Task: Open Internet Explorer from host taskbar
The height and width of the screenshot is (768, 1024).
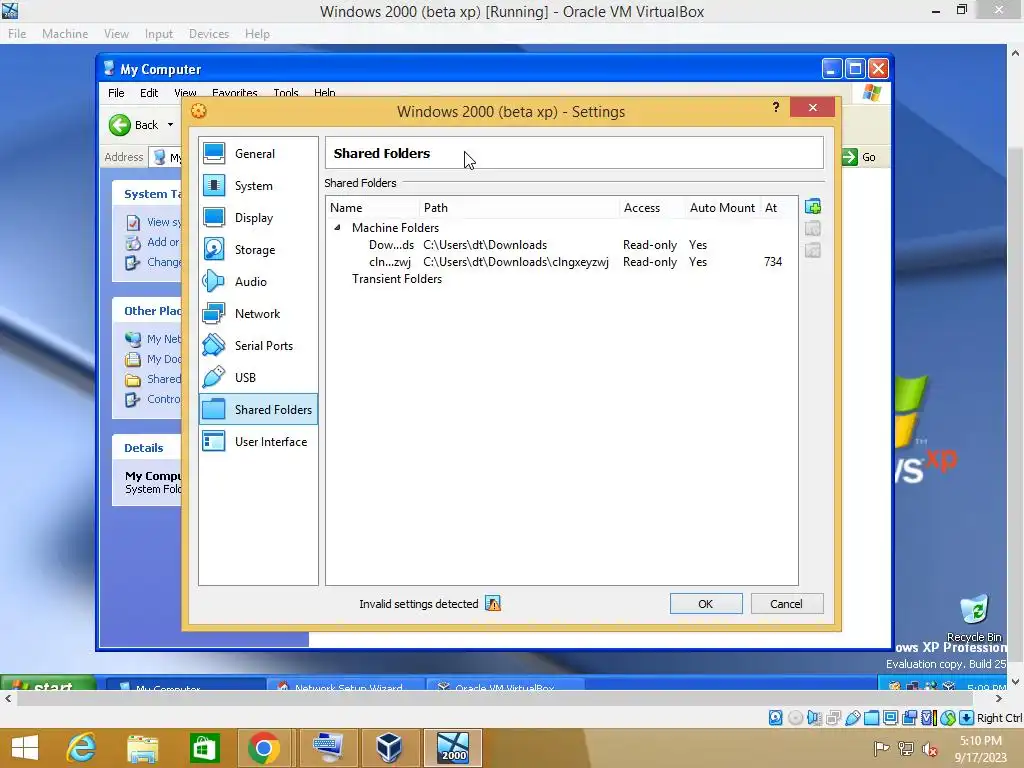Action: (82, 748)
